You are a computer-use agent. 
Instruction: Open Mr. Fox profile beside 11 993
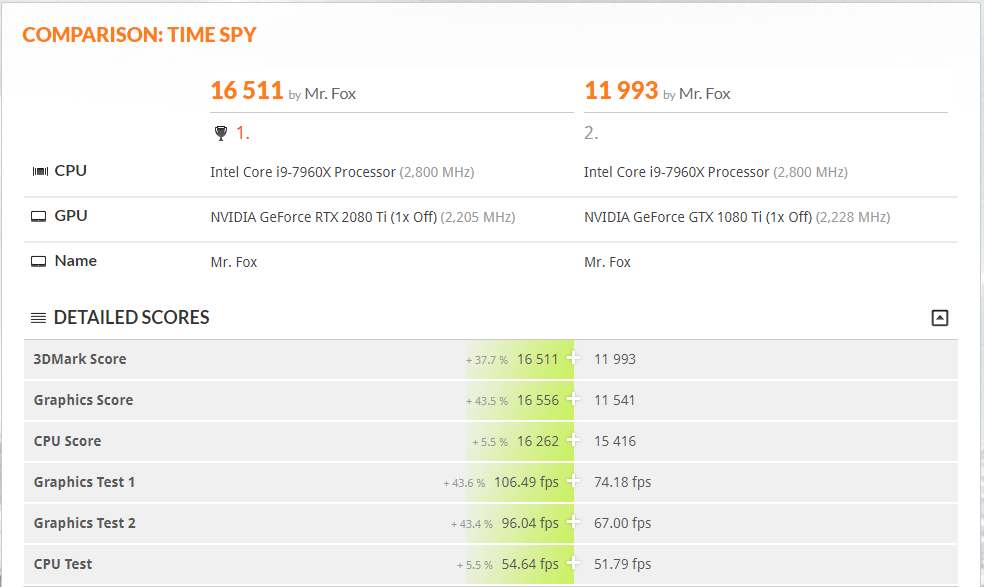pos(705,94)
